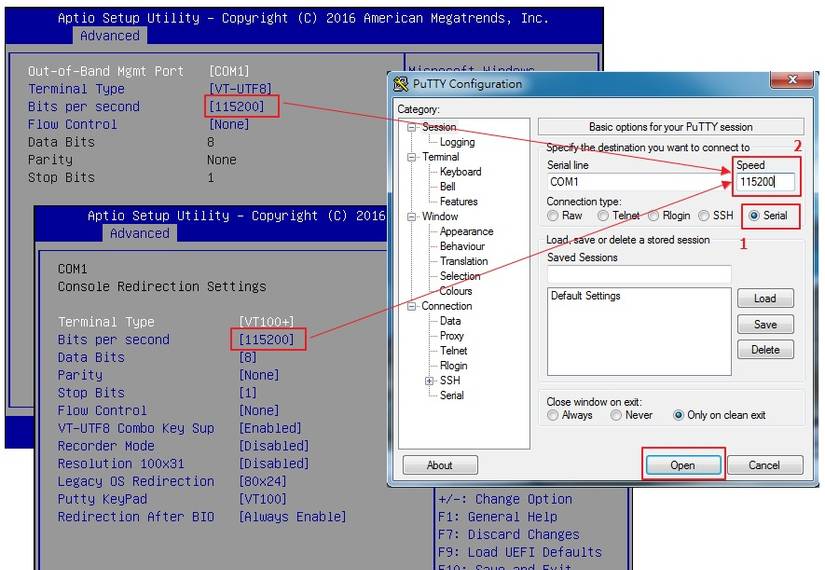
Task: Click the About button
Action: point(440,465)
